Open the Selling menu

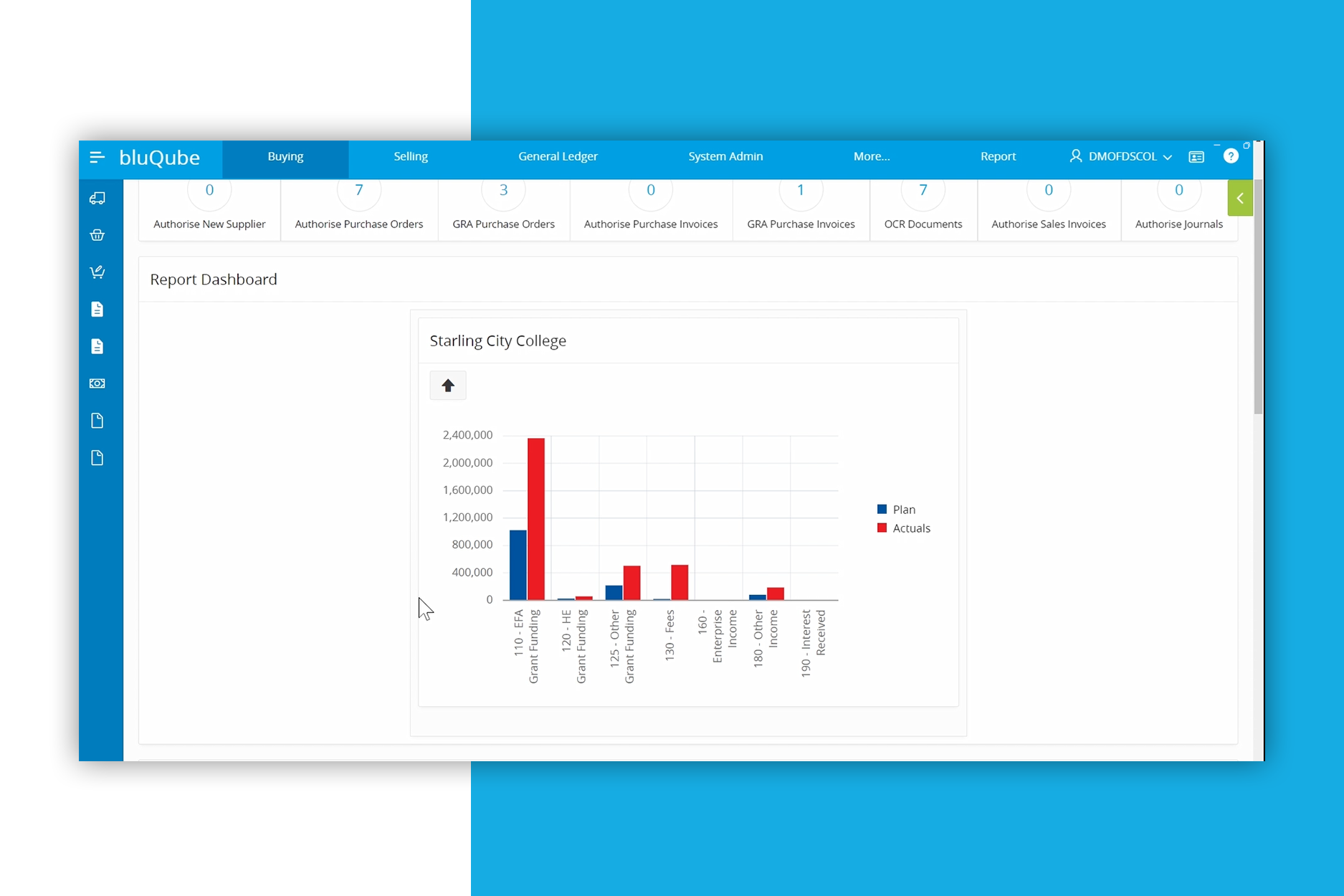(x=411, y=156)
